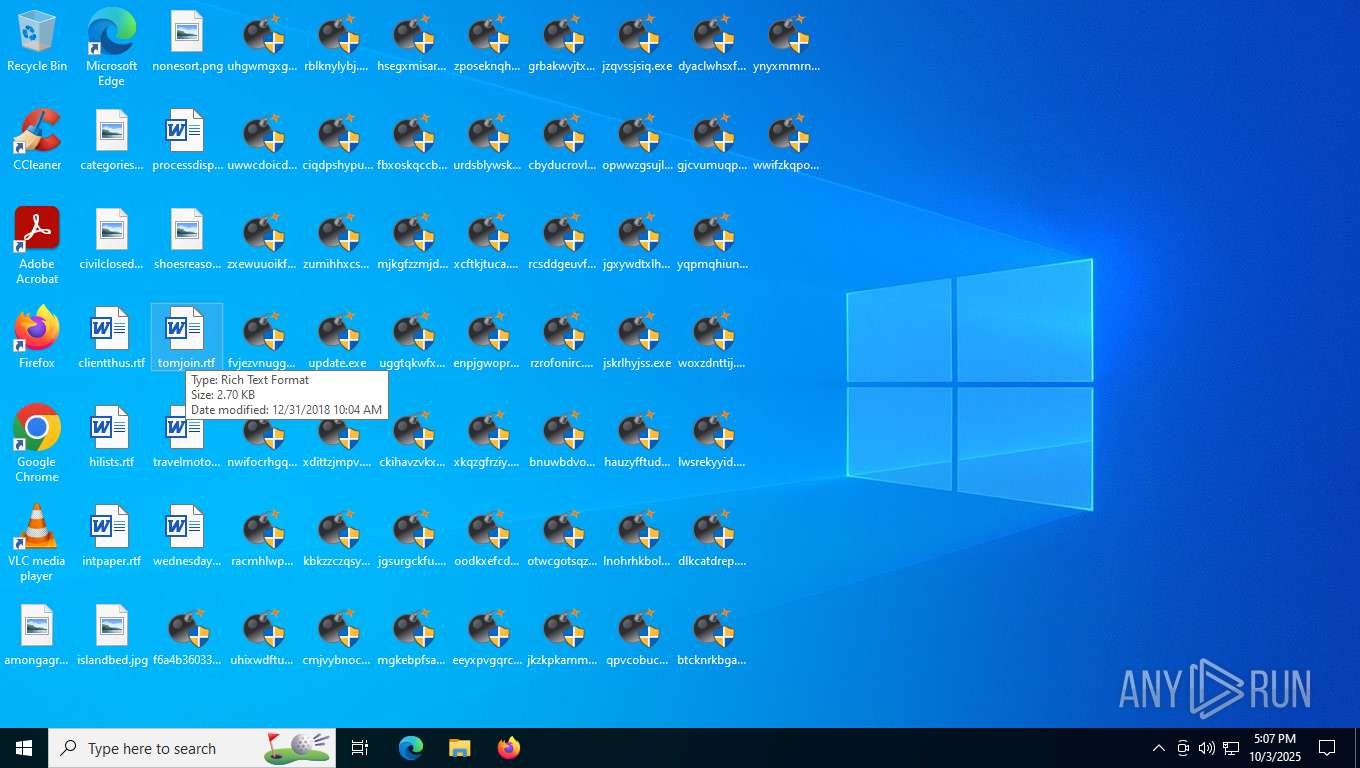Image resolution: width=1360 pixels, height=768 pixels.
Task: Select the Google Chrome desktop shortcut
Action: pos(37,444)
